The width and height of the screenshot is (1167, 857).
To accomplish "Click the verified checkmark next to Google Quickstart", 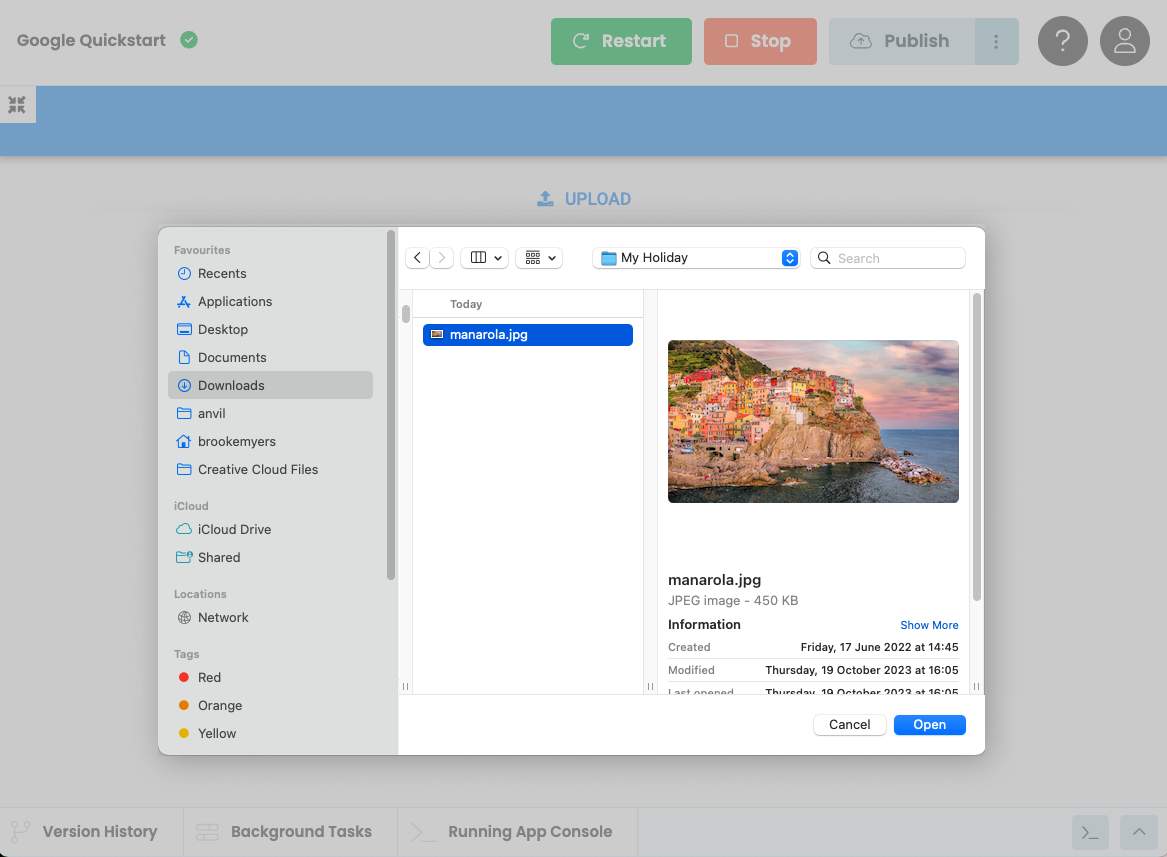I will pos(188,42).
